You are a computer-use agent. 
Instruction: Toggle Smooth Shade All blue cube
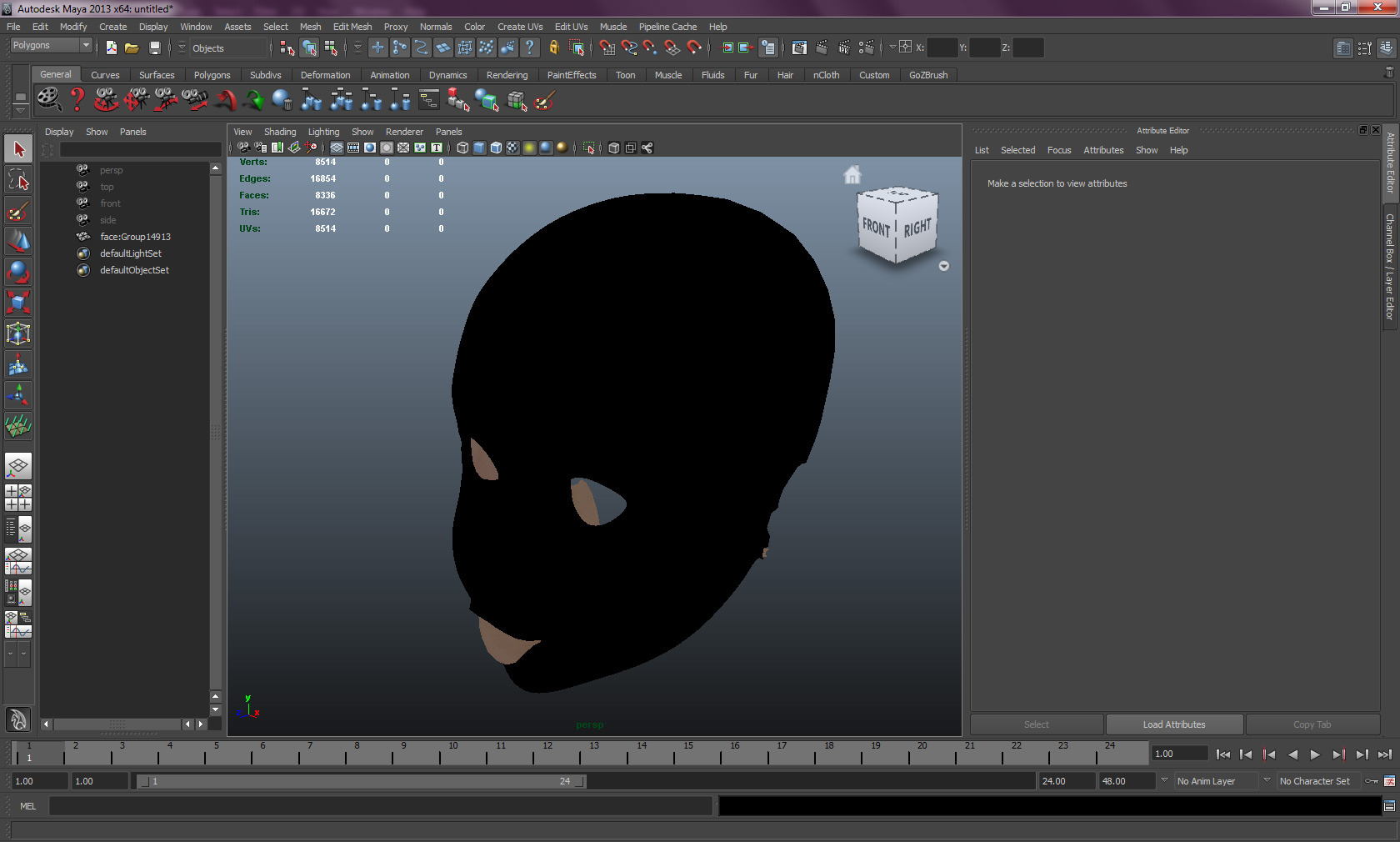479,148
